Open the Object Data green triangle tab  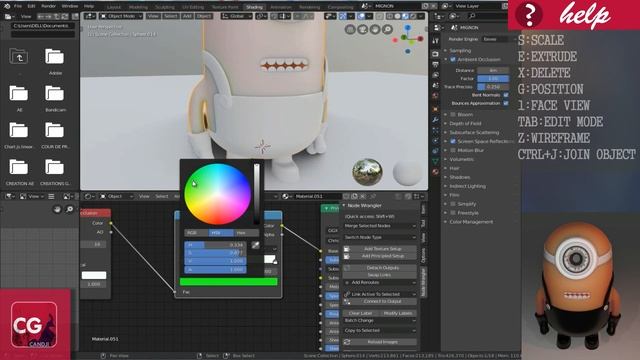pos(436,162)
